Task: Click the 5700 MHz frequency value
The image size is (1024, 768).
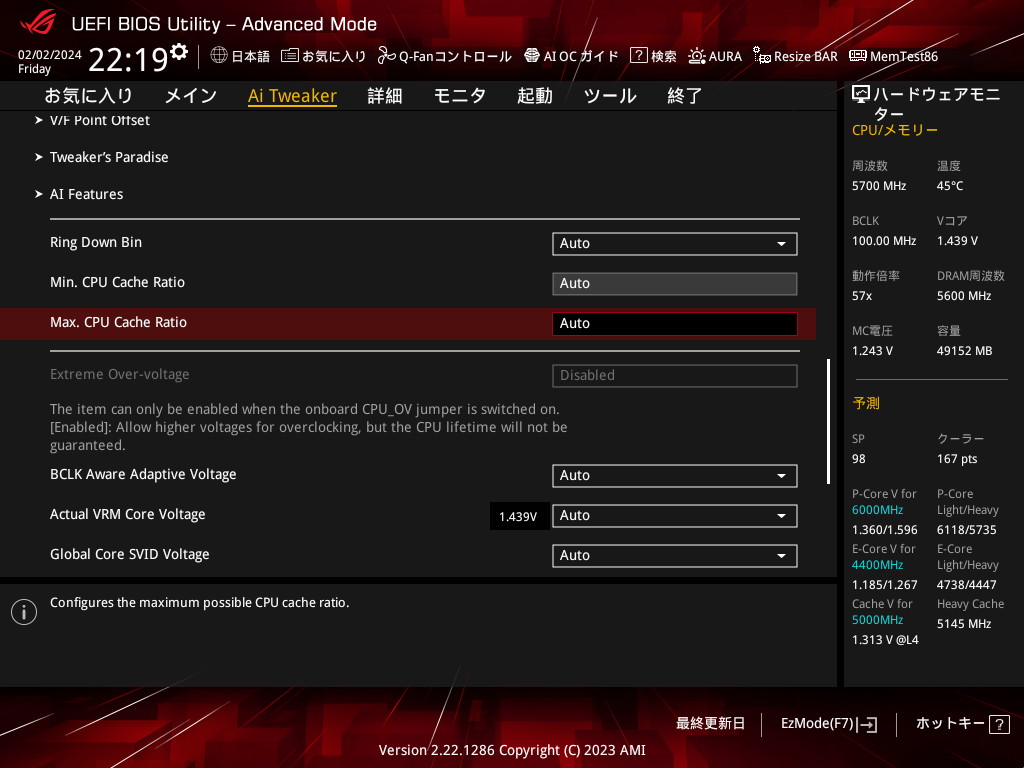Action: click(x=878, y=186)
